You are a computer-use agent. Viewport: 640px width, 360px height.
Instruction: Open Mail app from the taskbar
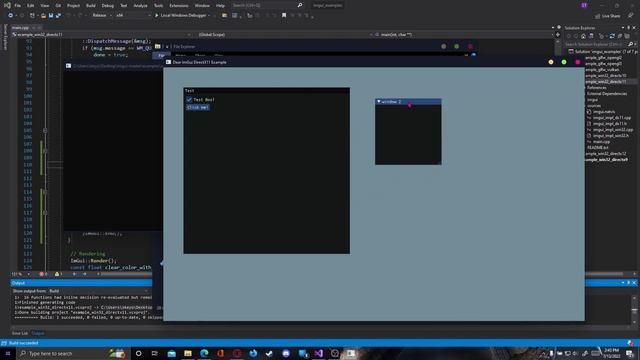172,353
